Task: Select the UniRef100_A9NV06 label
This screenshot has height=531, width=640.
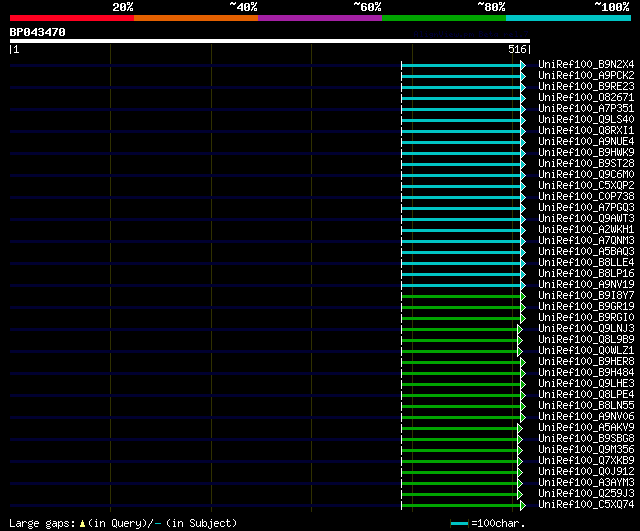Action: (586, 417)
